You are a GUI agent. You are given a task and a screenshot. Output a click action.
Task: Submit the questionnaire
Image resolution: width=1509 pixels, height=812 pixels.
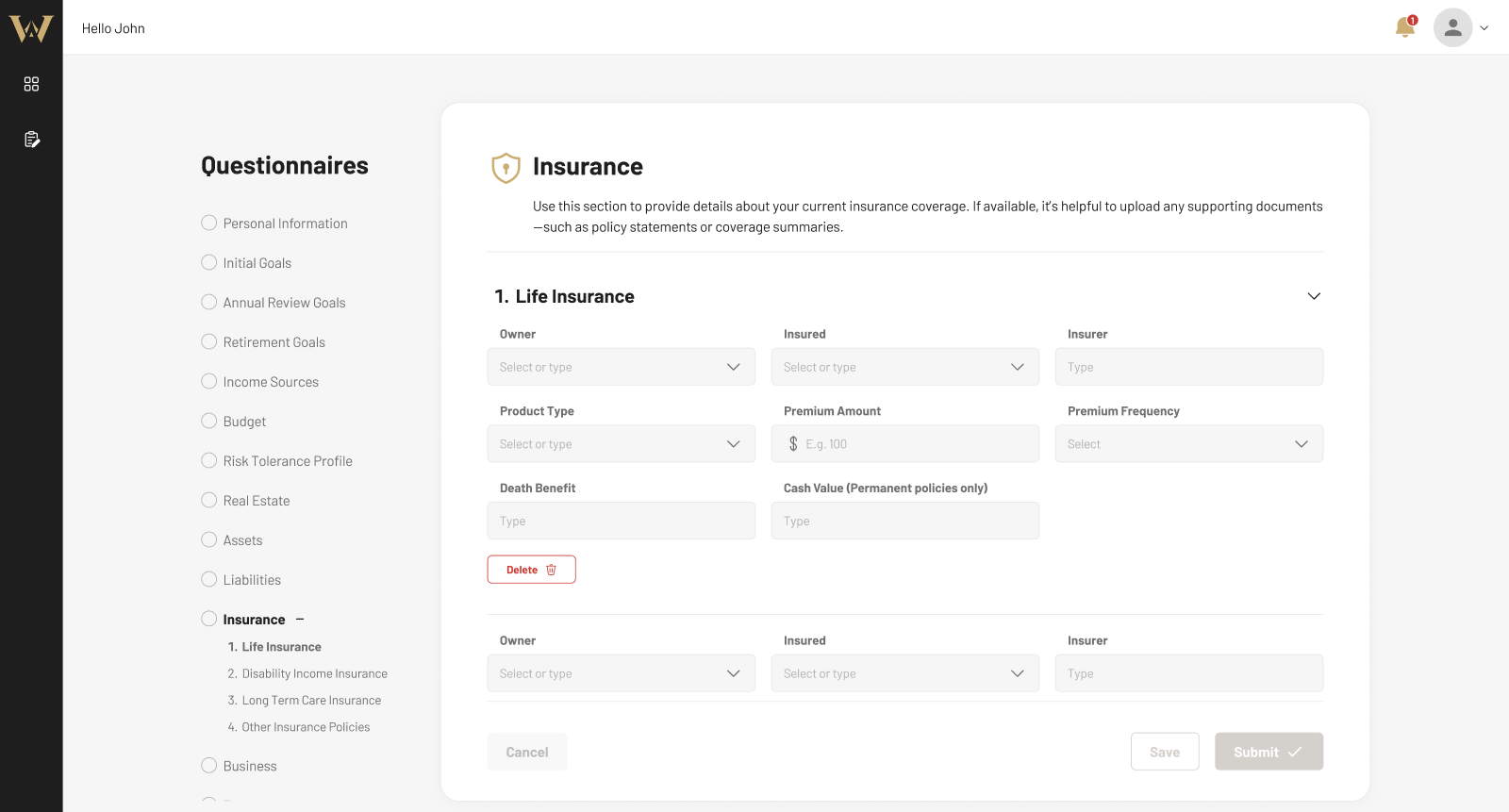(1269, 752)
